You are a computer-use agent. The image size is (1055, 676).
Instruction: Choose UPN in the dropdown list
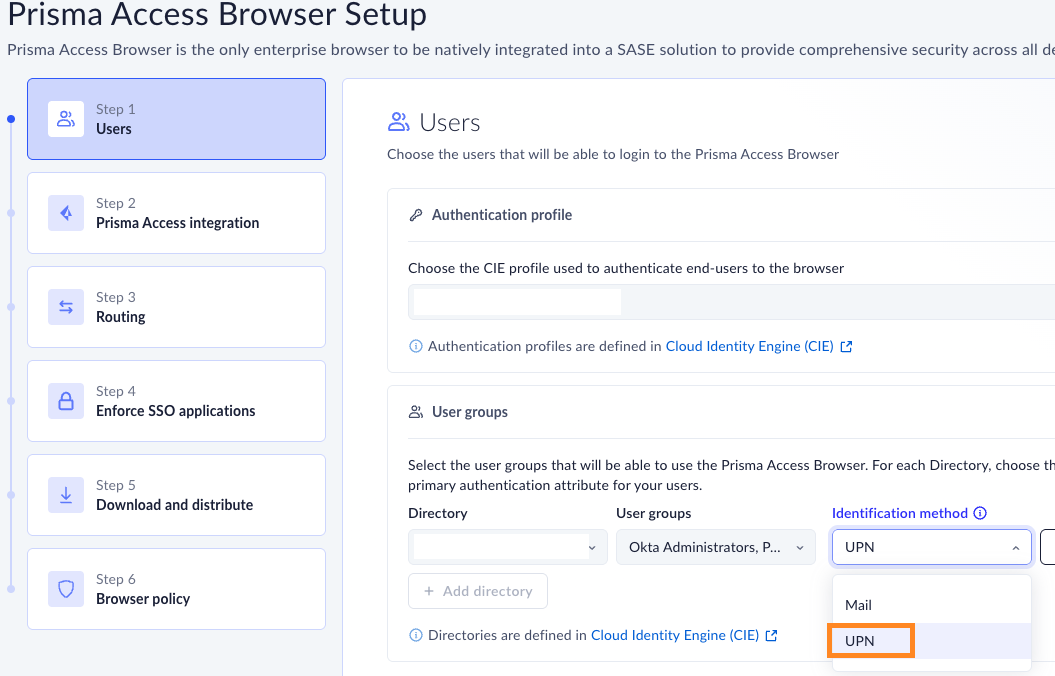pos(860,641)
